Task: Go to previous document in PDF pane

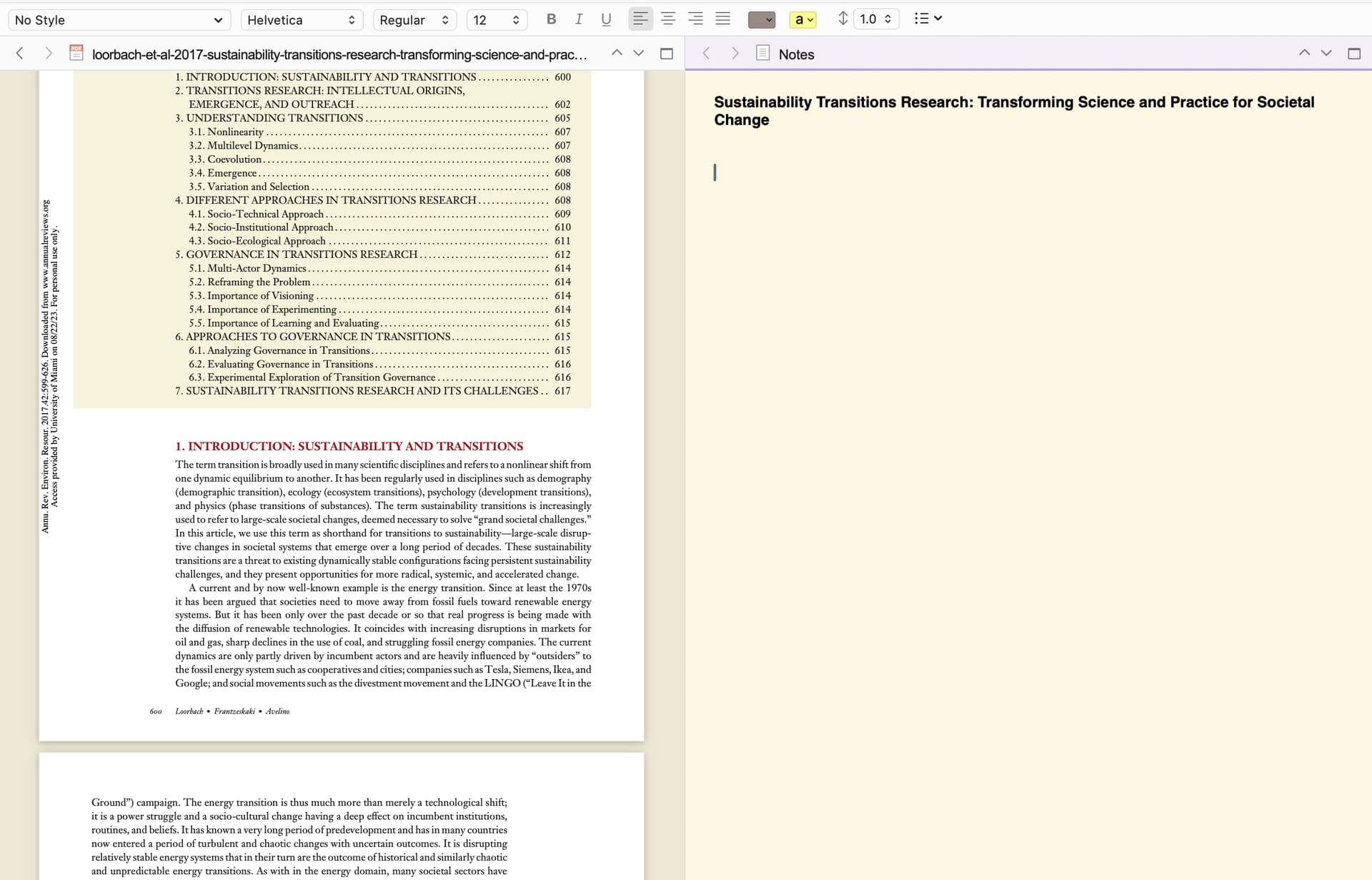Action: [x=617, y=53]
